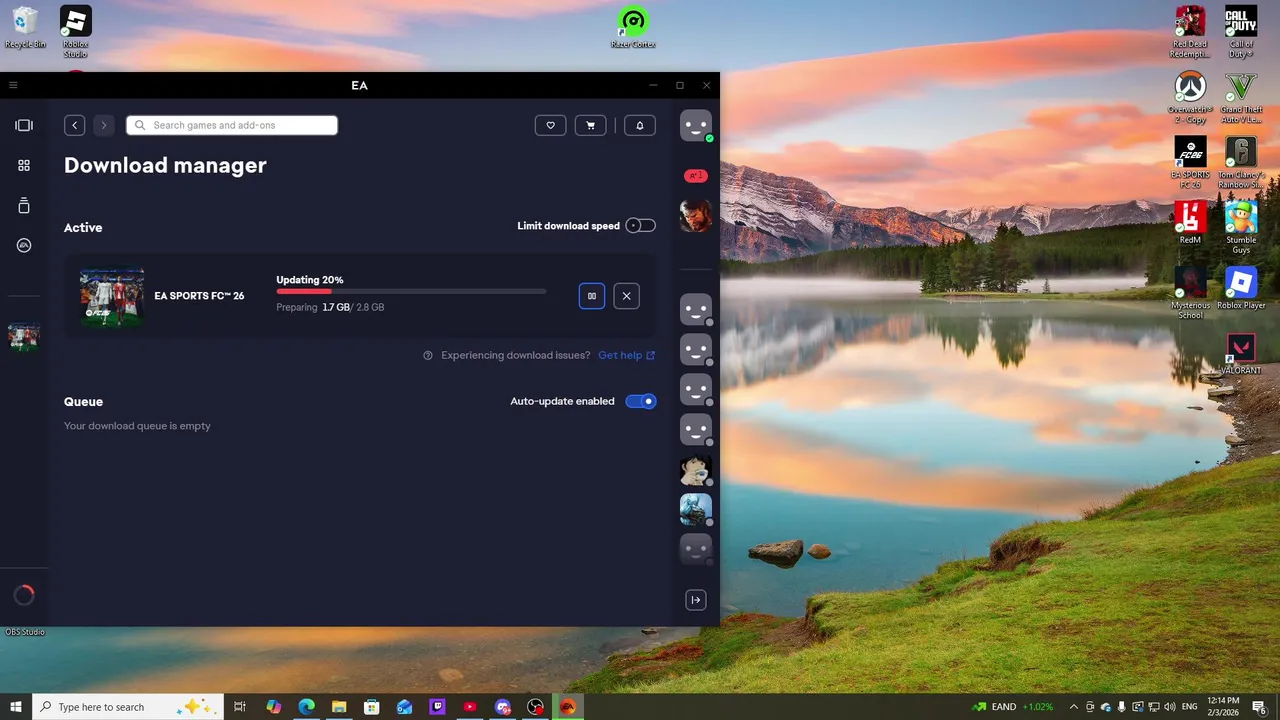Select the RedM desktop icon
The height and width of the screenshot is (720, 1280).
(1190, 222)
